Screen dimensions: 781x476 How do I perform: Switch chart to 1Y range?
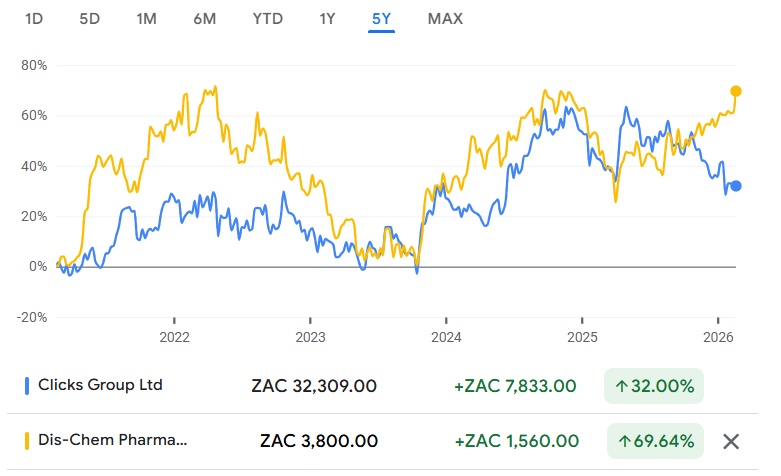click(x=327, y=19)
